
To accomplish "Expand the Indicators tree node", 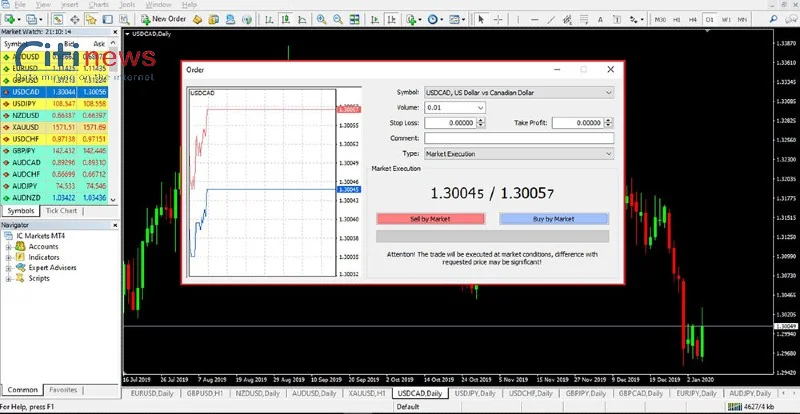I will 8,257.
